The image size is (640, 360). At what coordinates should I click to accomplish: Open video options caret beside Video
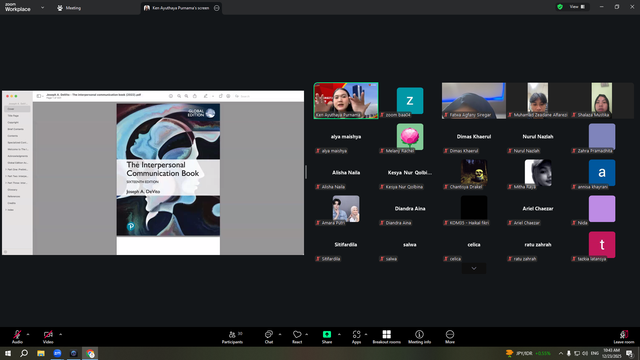click(x=60, y=334)
